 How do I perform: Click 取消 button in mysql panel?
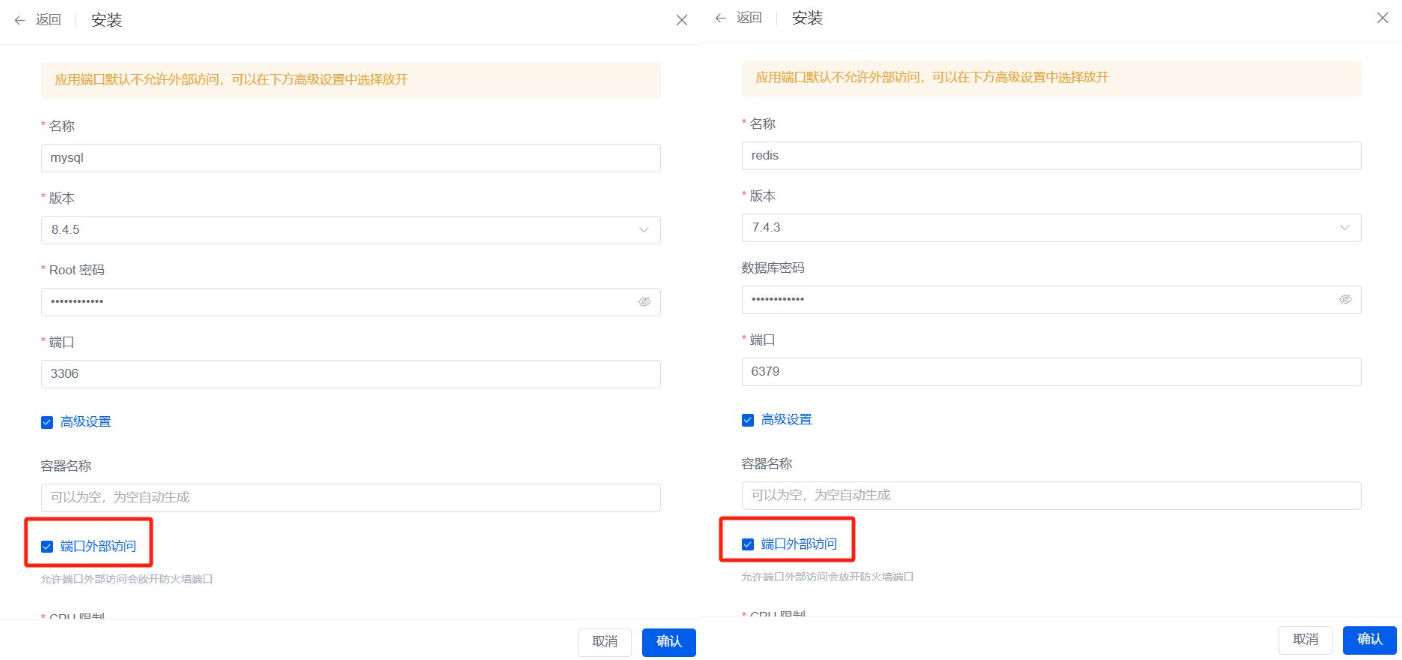(x=605, y=642)
